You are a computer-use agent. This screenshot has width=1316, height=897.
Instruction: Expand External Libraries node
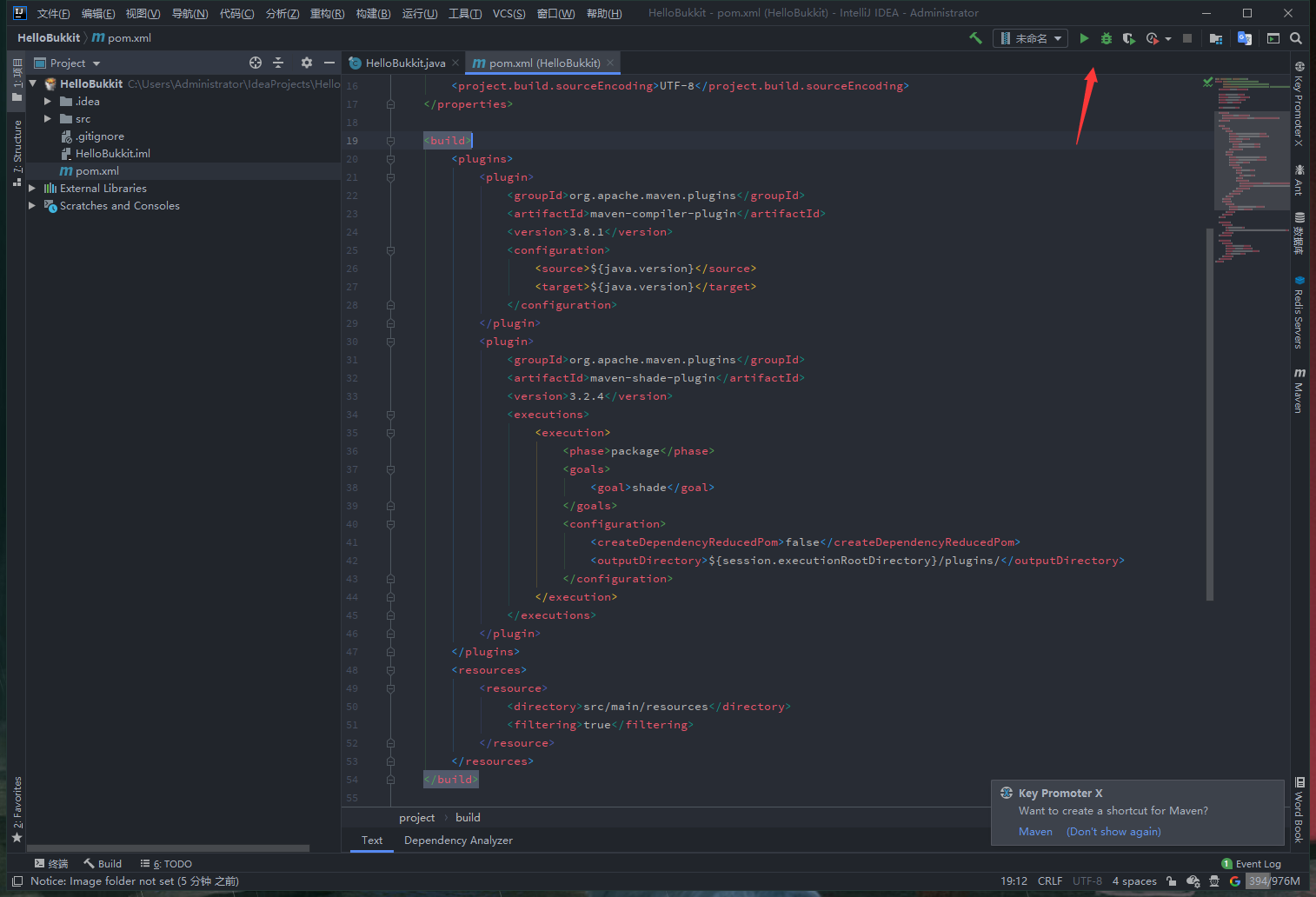pyautogui.click(x=32, y=189)
